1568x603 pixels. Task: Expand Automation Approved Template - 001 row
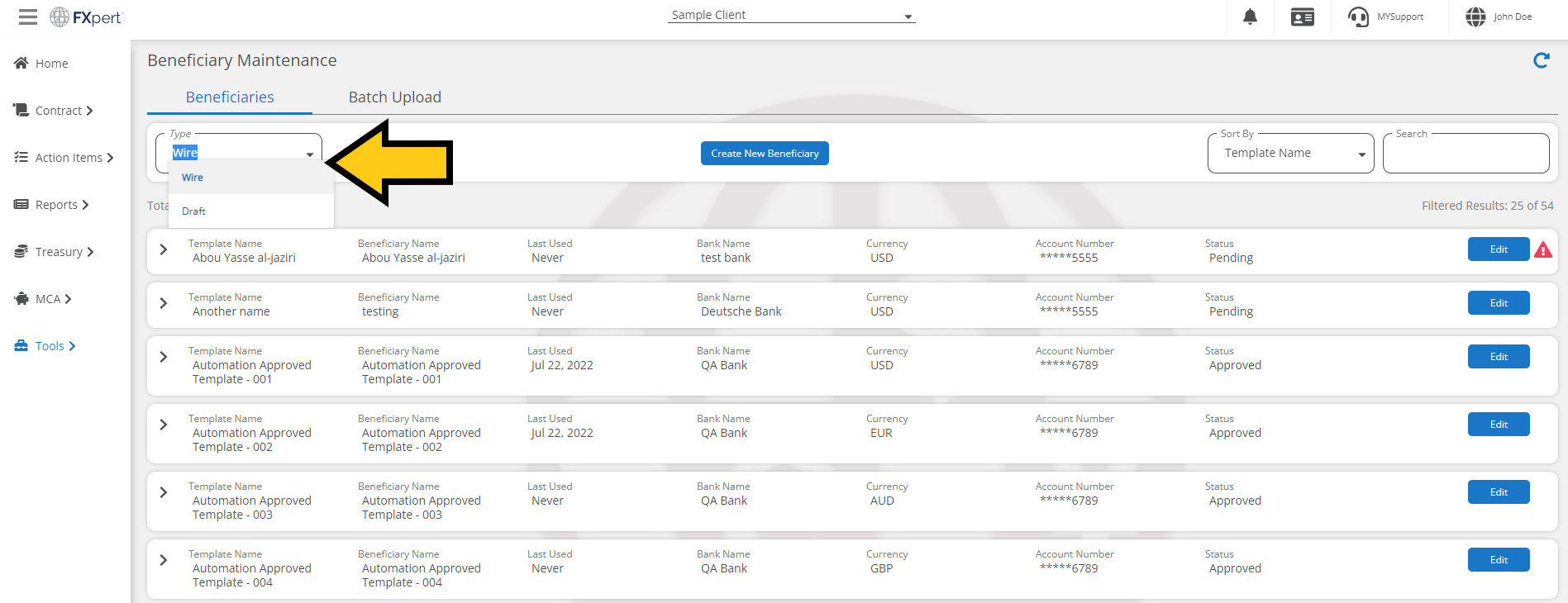[x=164, y=357]
